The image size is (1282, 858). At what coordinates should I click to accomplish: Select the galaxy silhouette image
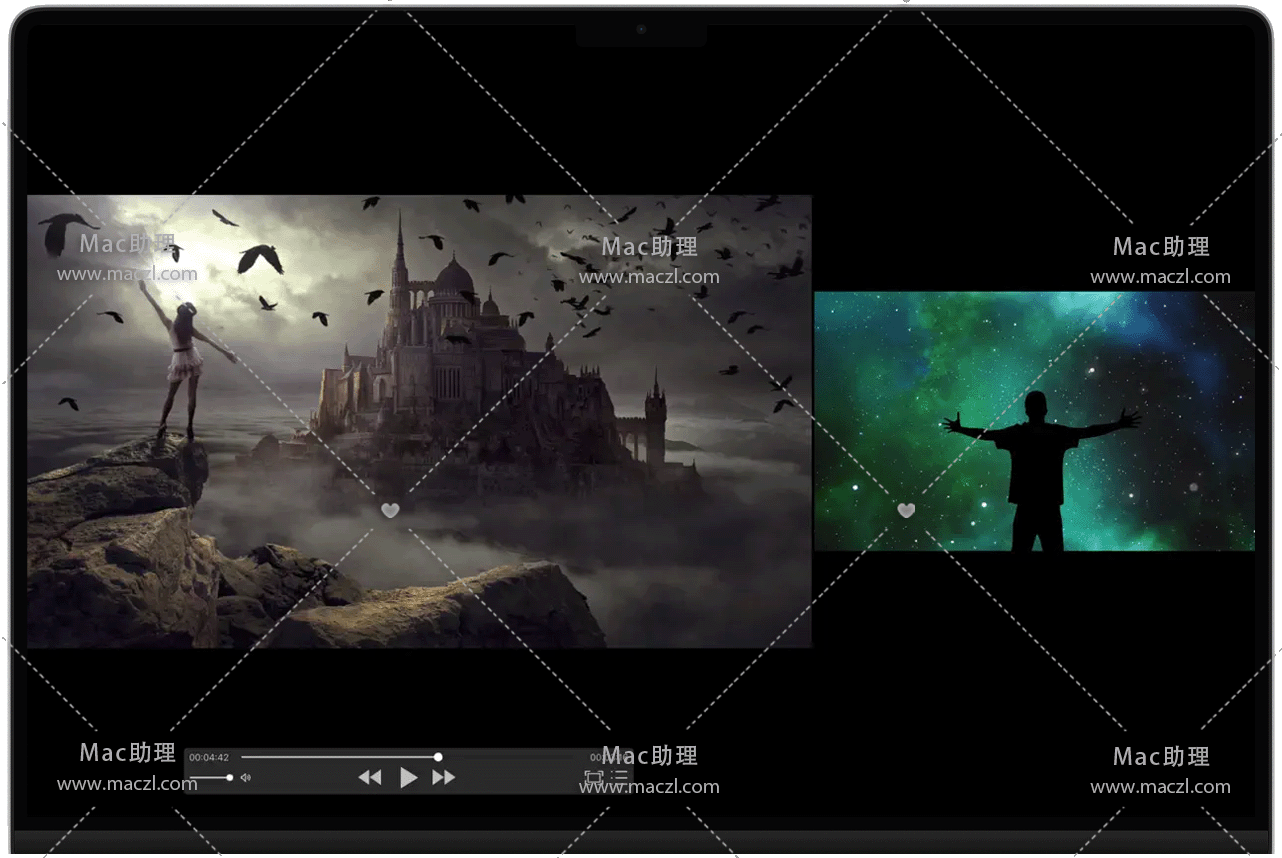[1034, 421]
